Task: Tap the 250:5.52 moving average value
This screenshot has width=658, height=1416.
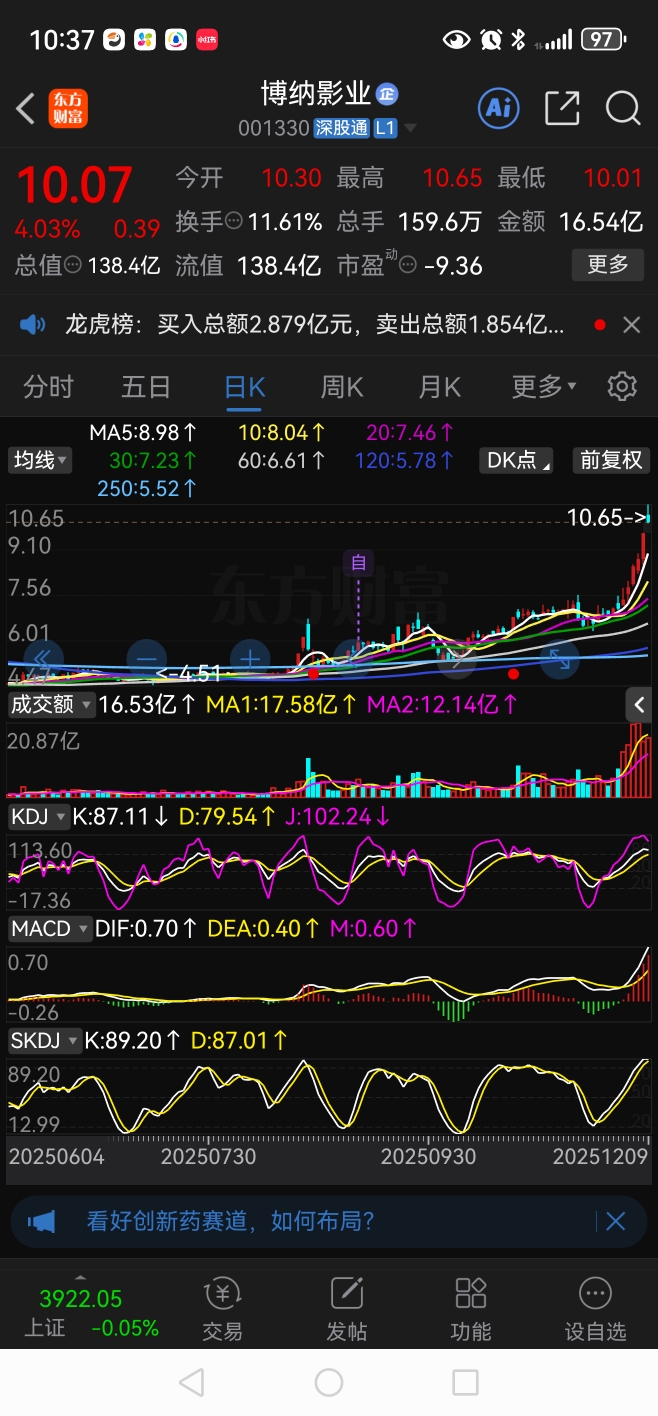Action: (x=147, y=489)
